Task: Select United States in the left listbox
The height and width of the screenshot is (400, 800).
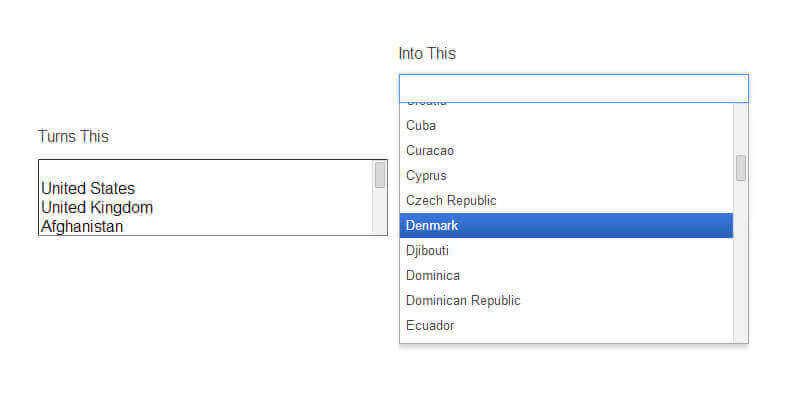Action: tap(88, 188)
